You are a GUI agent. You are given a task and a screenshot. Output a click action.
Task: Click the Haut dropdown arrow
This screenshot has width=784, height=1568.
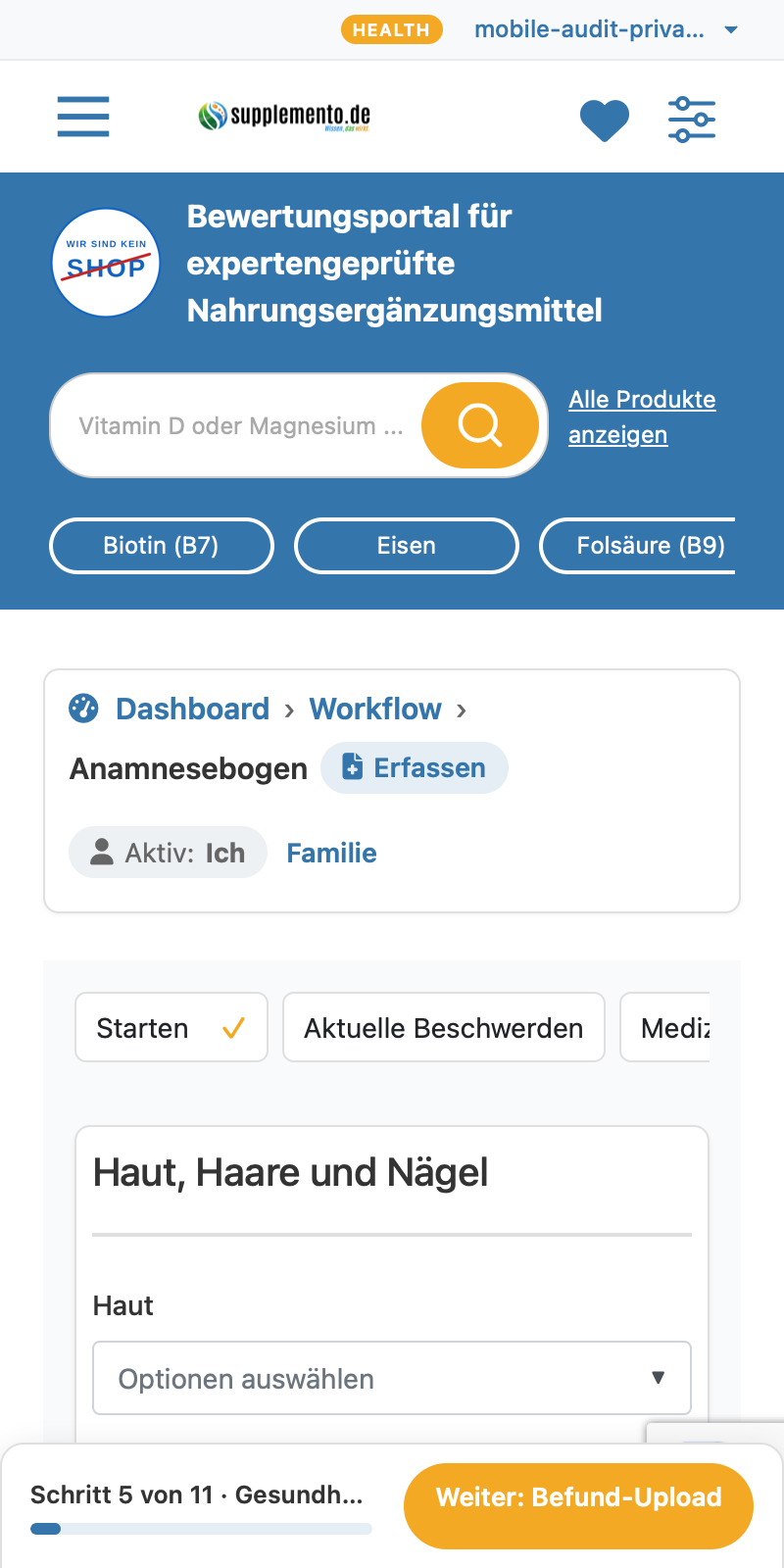(x=659, y=1378)
